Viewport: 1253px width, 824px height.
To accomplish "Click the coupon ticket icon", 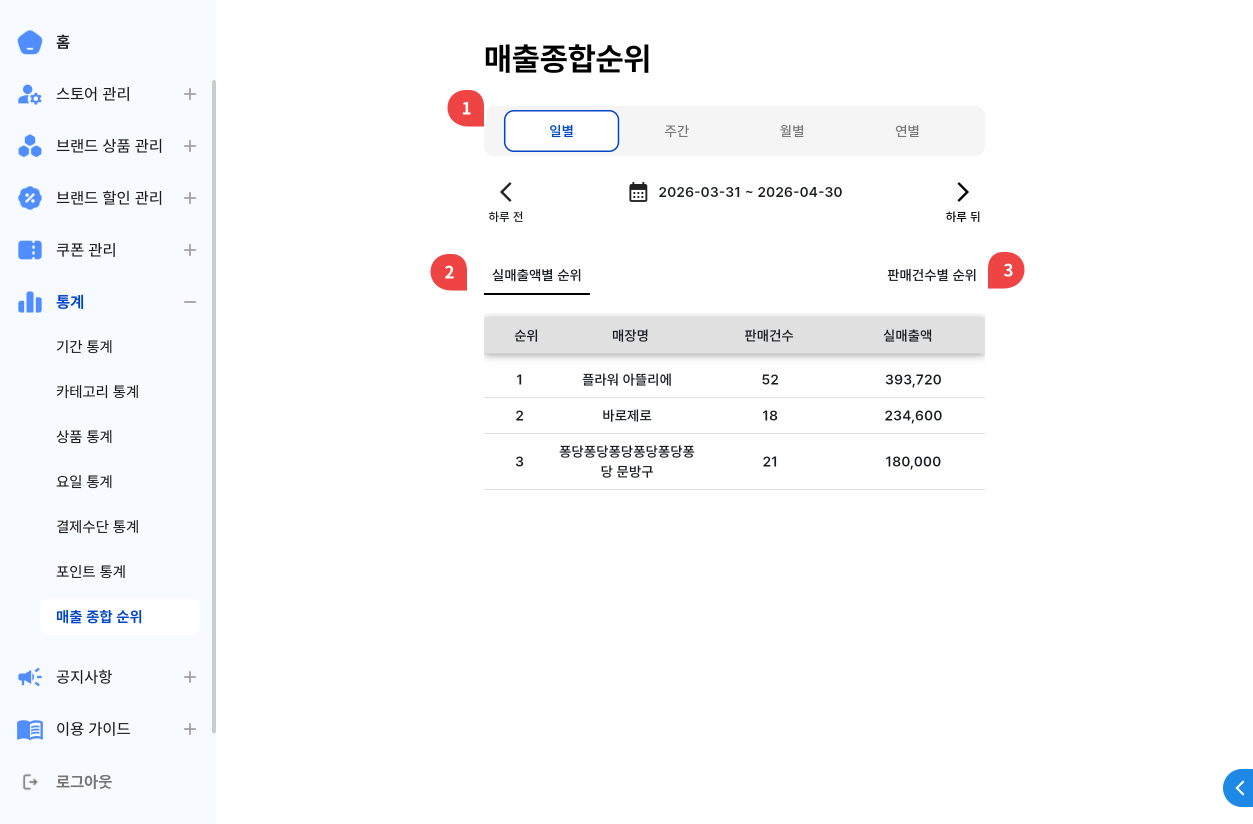I will (30, 250).
